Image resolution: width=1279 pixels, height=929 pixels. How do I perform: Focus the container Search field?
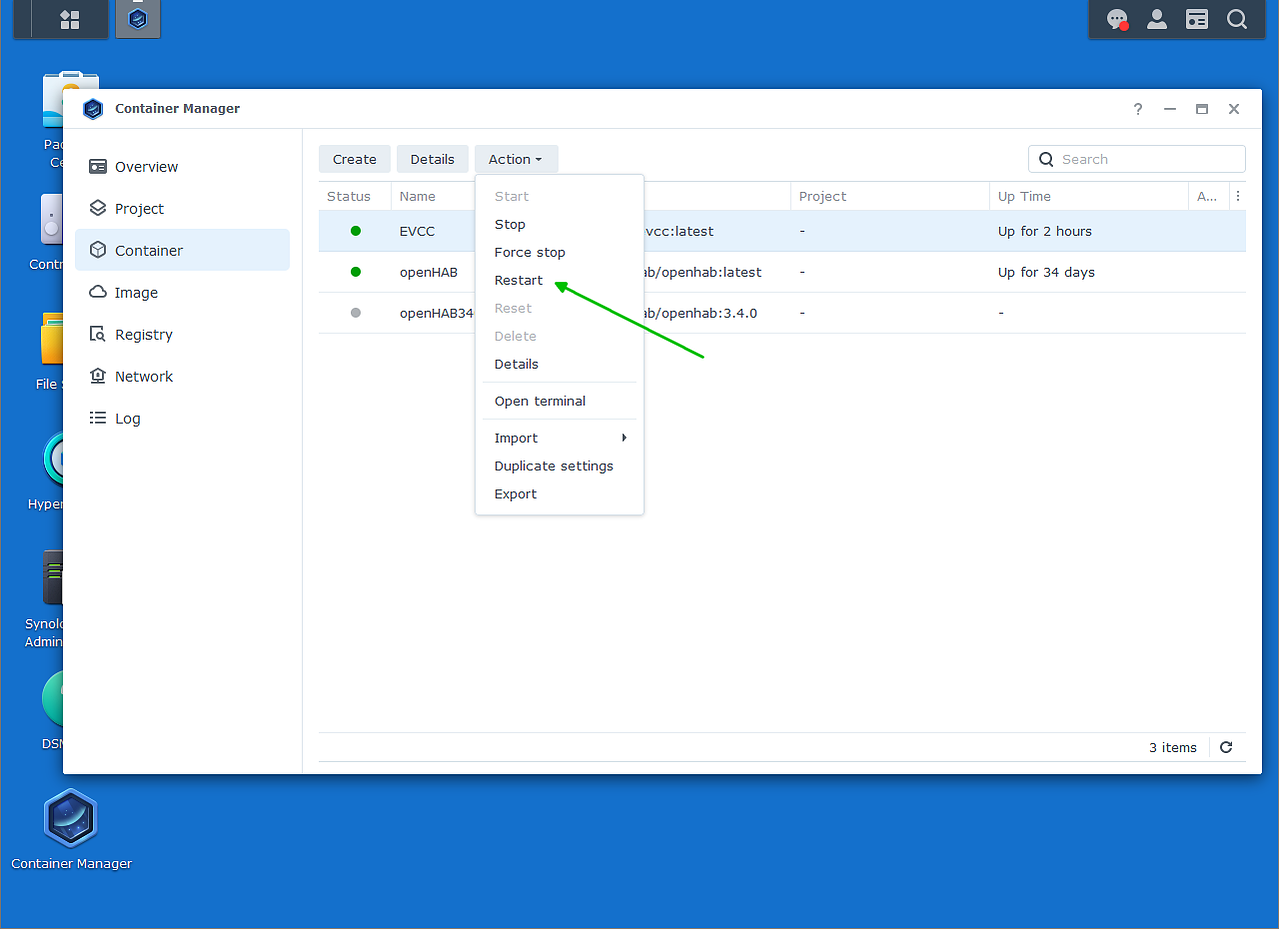tap(1137, 159)
